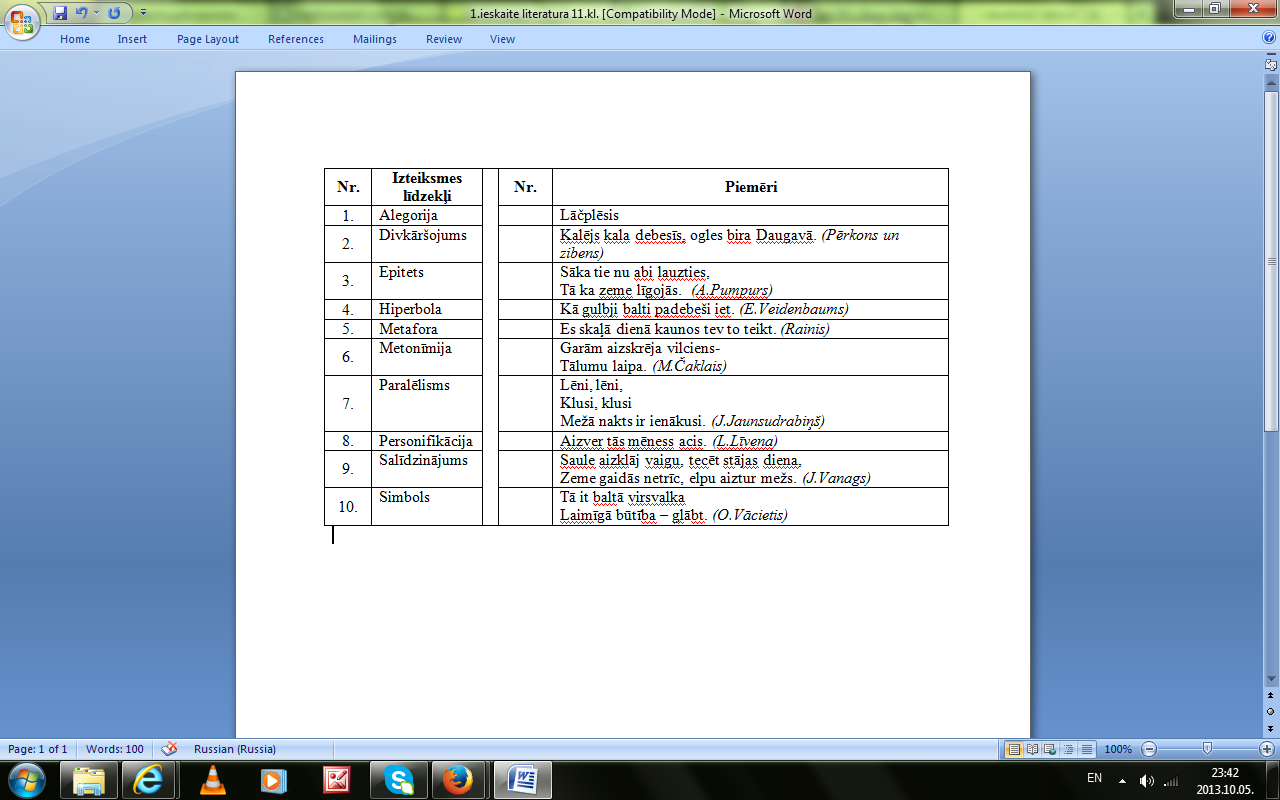Zoom out with the minus button

pyautogui.click(x=1149, y=749)
